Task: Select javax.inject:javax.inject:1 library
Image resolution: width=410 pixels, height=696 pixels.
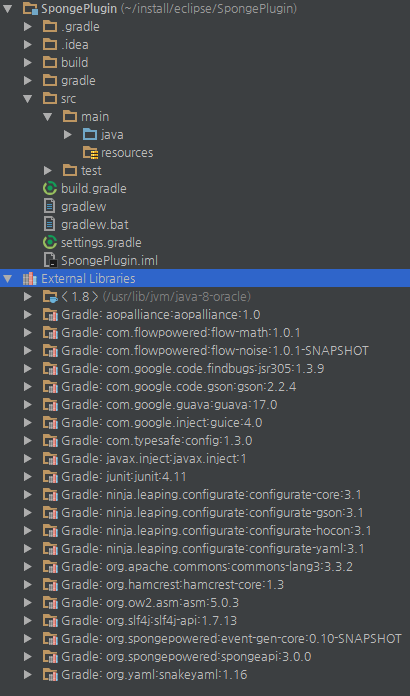Action: pos(205,459)
